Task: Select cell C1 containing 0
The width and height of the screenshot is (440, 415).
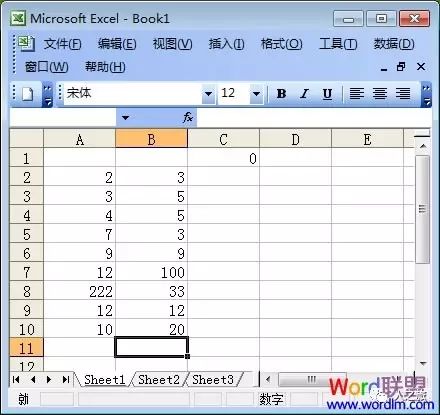Action: (x=223, y=158)
